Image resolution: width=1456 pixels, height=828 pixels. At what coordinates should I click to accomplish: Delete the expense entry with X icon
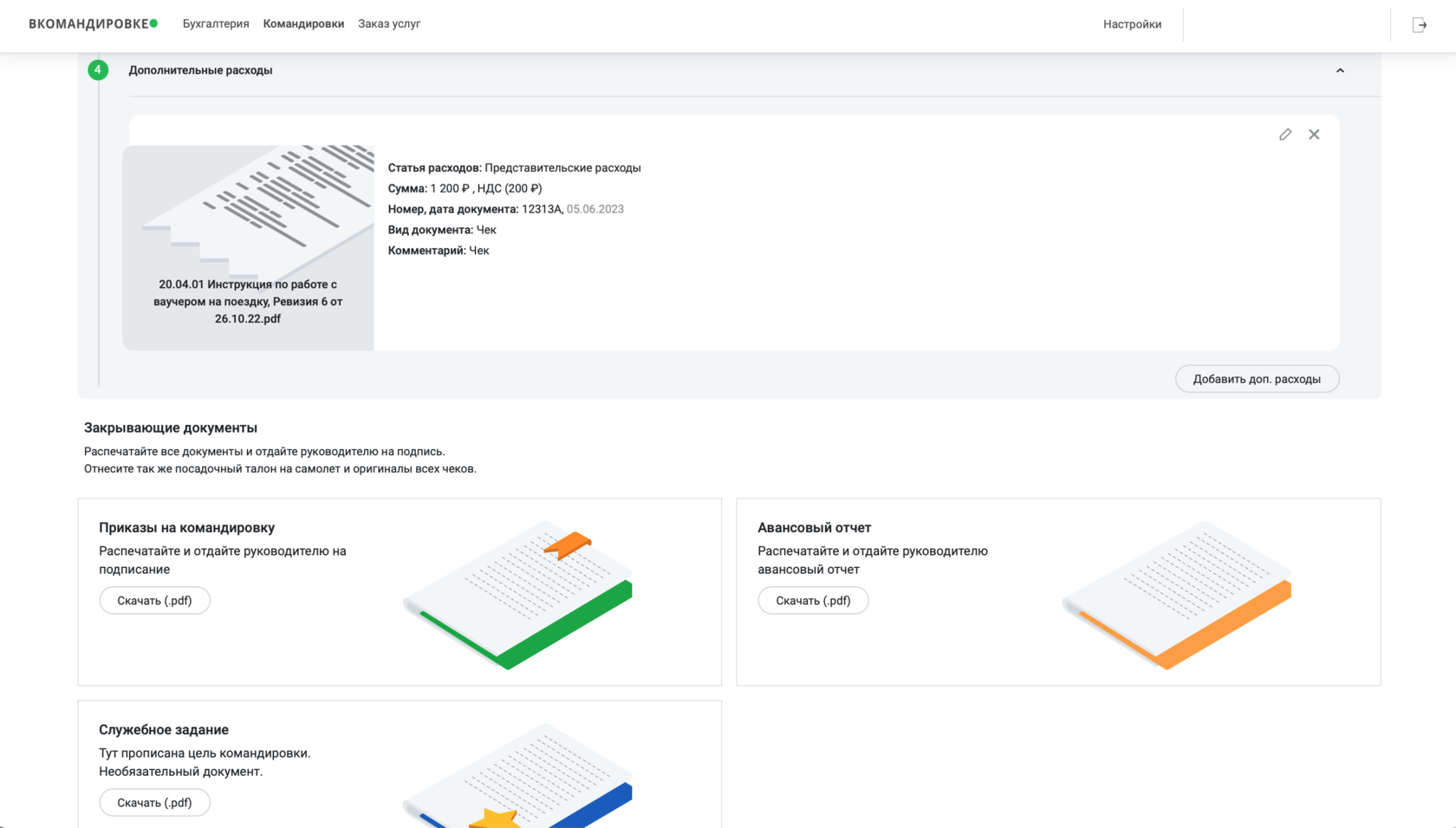point(1314,134)
